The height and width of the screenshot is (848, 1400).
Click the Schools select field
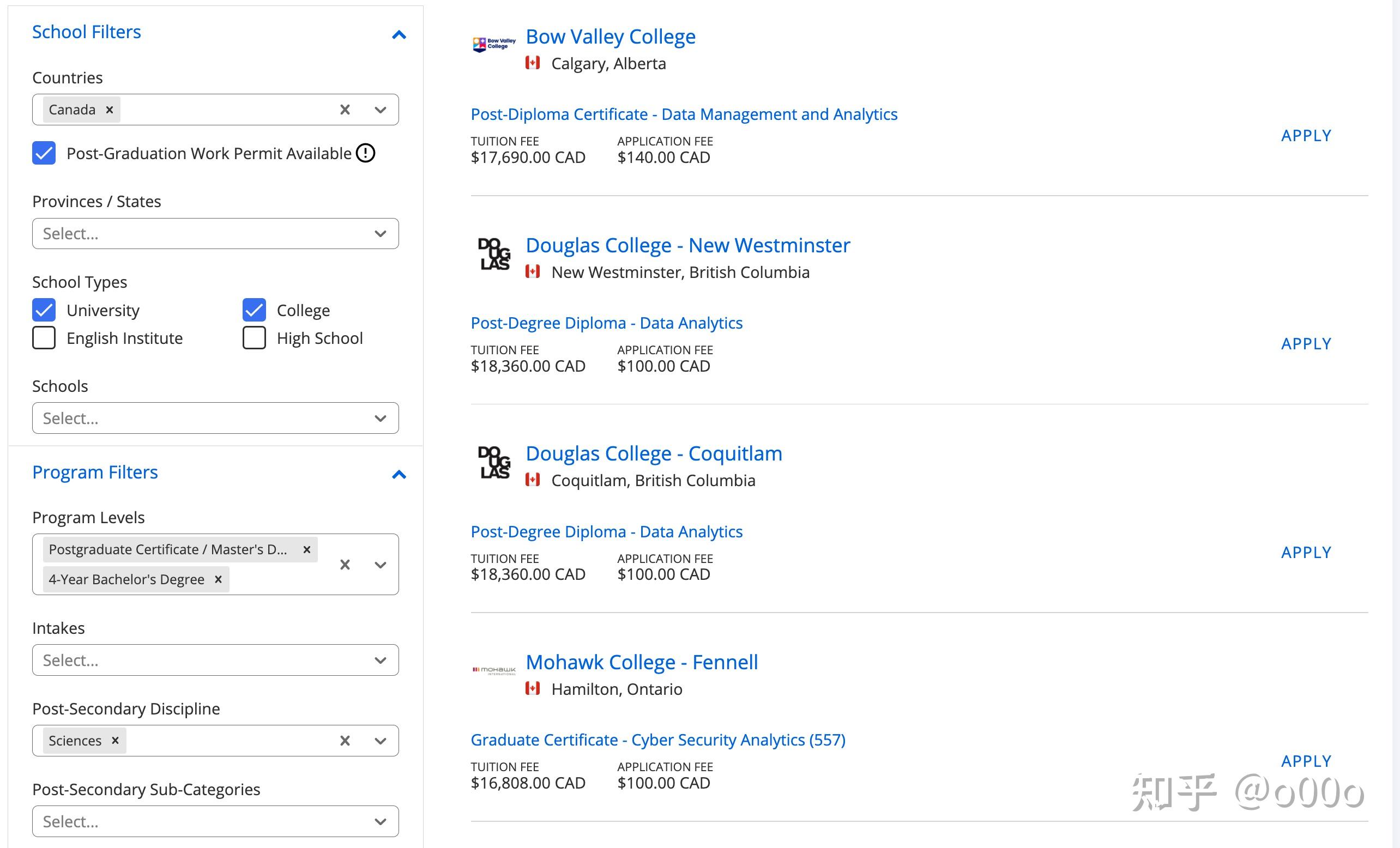point(215,419)
